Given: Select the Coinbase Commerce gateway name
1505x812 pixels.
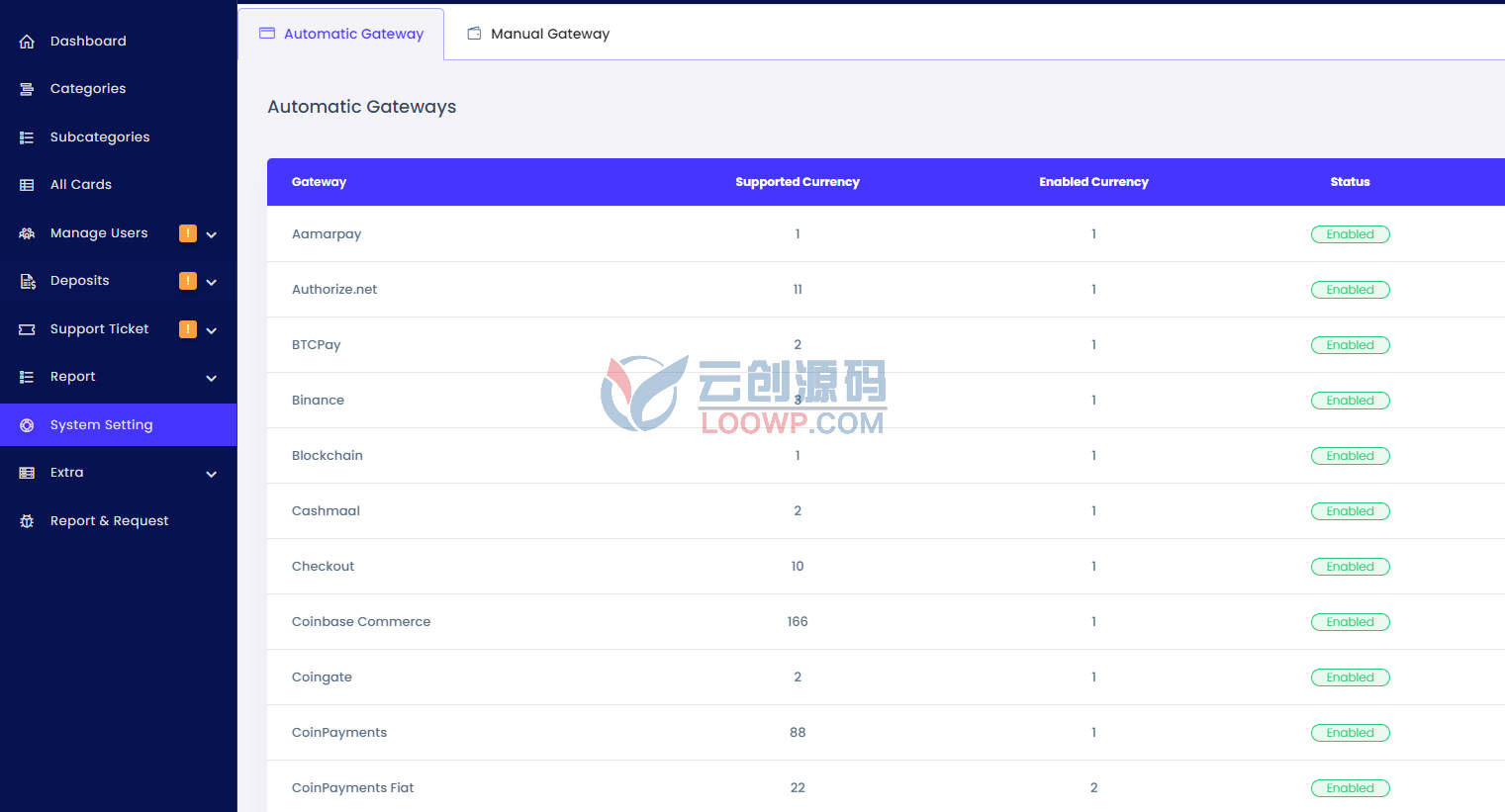Looking at the screenshot, I should [361, 622].
